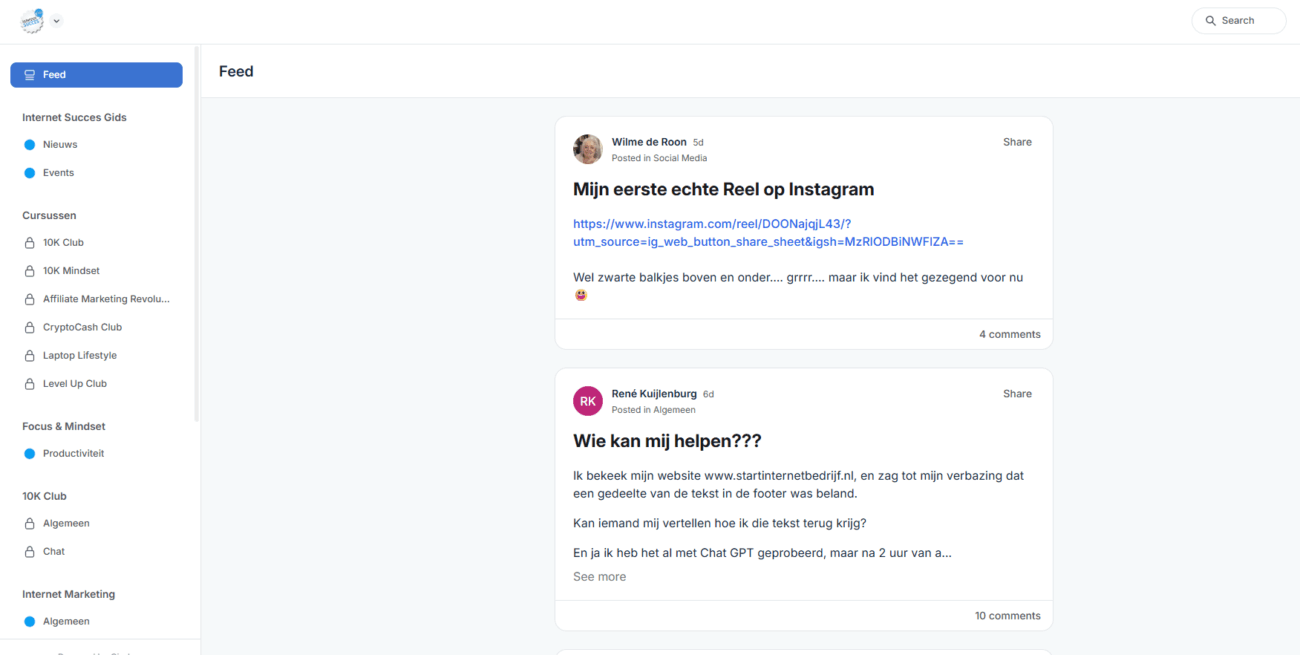Click the Feed icon in the sidebar

pos(29,75)
